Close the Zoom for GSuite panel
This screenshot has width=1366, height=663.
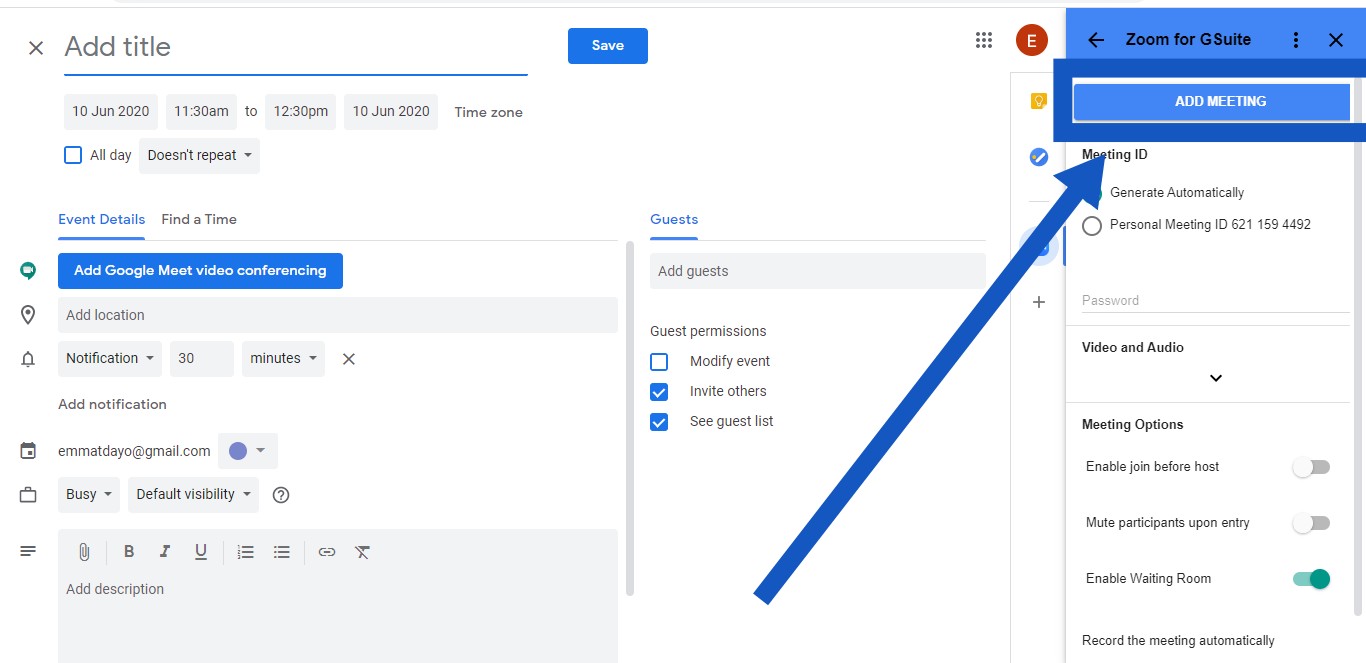point(1336,40)
